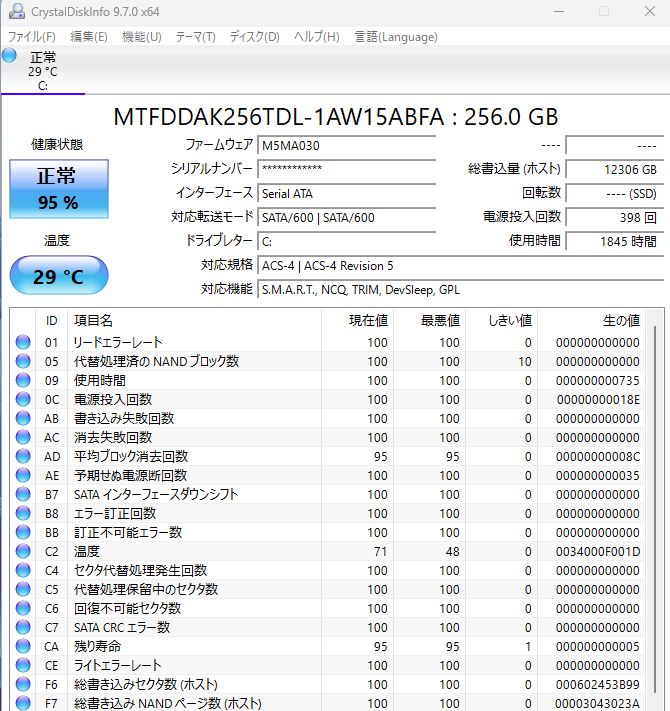Click the 対応転送モード field SATA/600 | SATA/600
The width and height of the screenshot is (670, 711).
coord(347,218)
